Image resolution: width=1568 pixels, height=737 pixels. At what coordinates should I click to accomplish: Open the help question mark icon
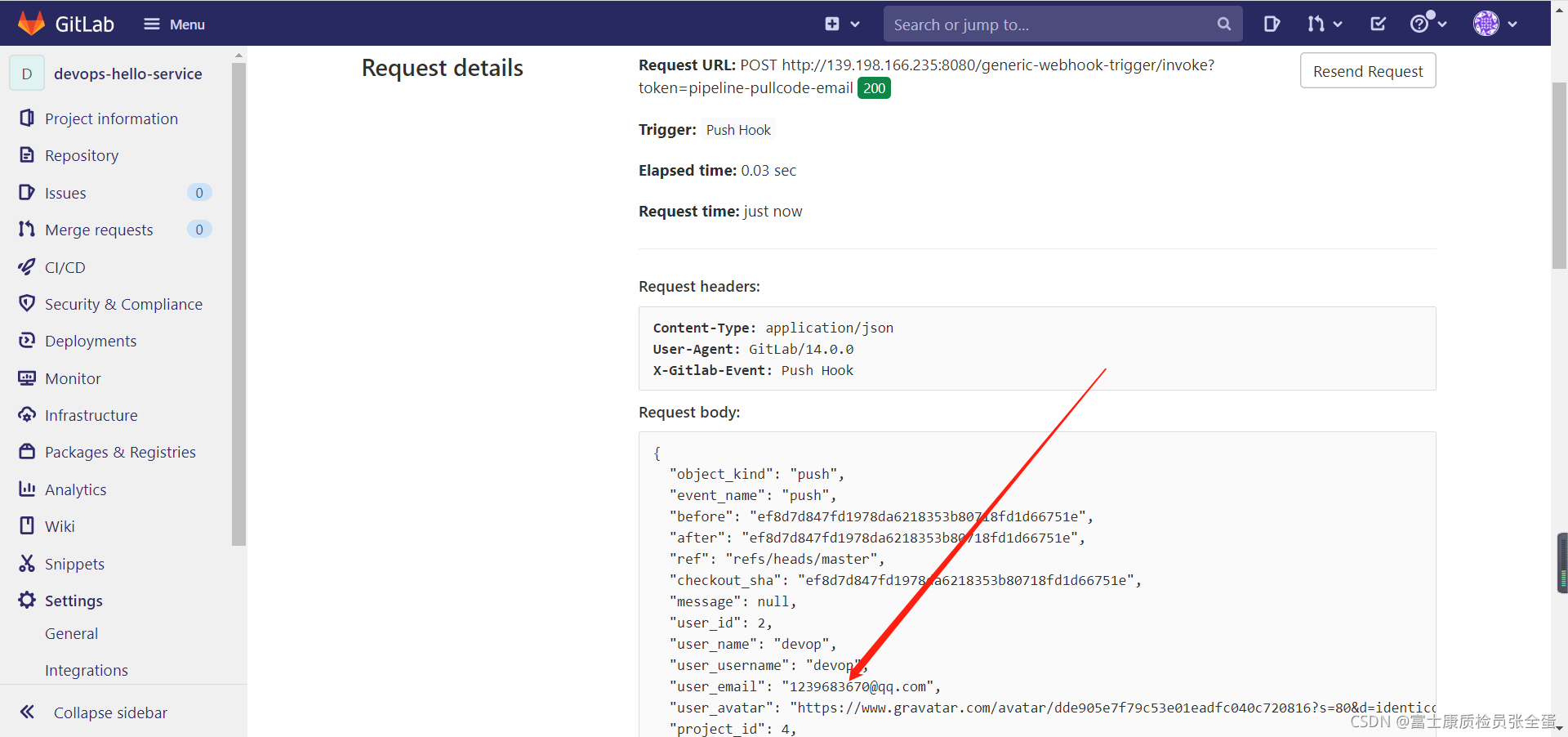[1420, 25]
